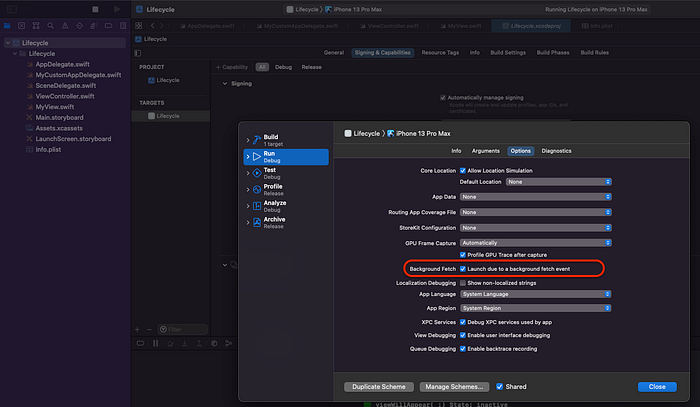Go back with the editor back arrow
Viewport: 700px width, 407px height.
pyautogui.click(x=153, y=26)
